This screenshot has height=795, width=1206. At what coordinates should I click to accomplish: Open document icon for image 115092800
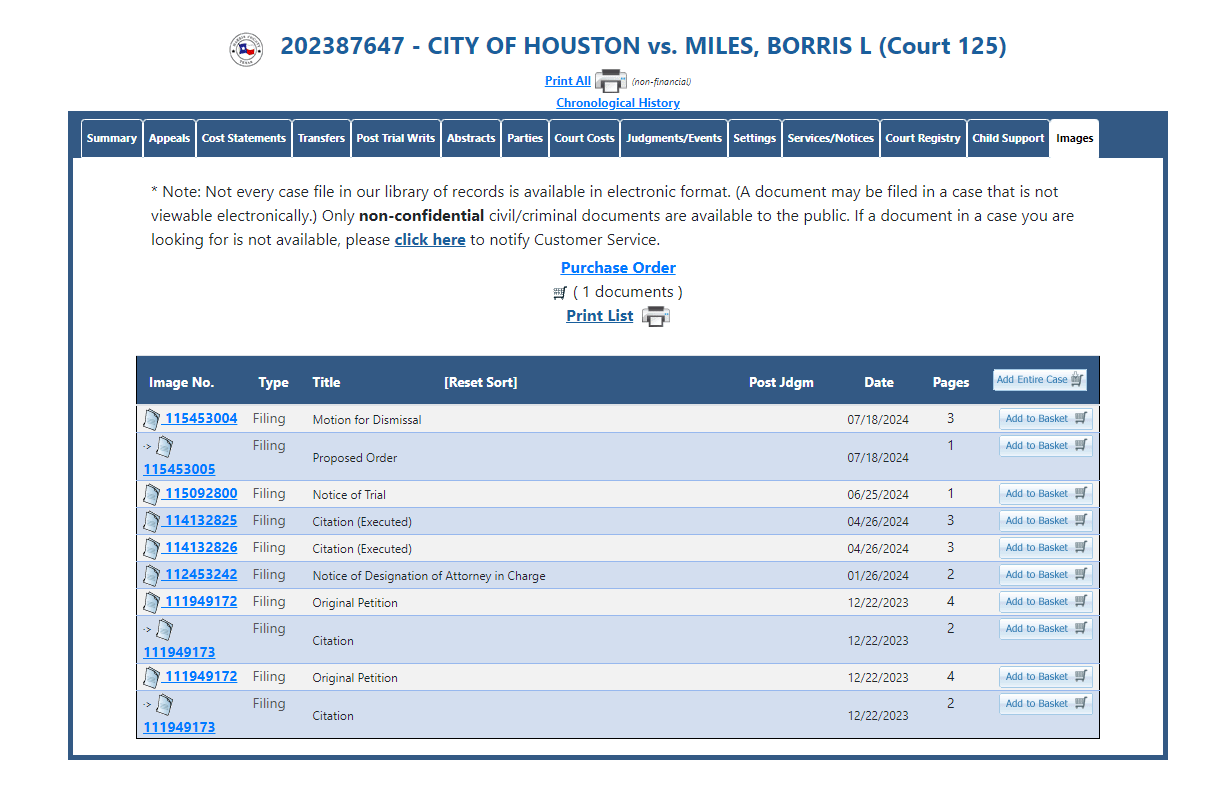pyautogui.click(x=152, y=494)
